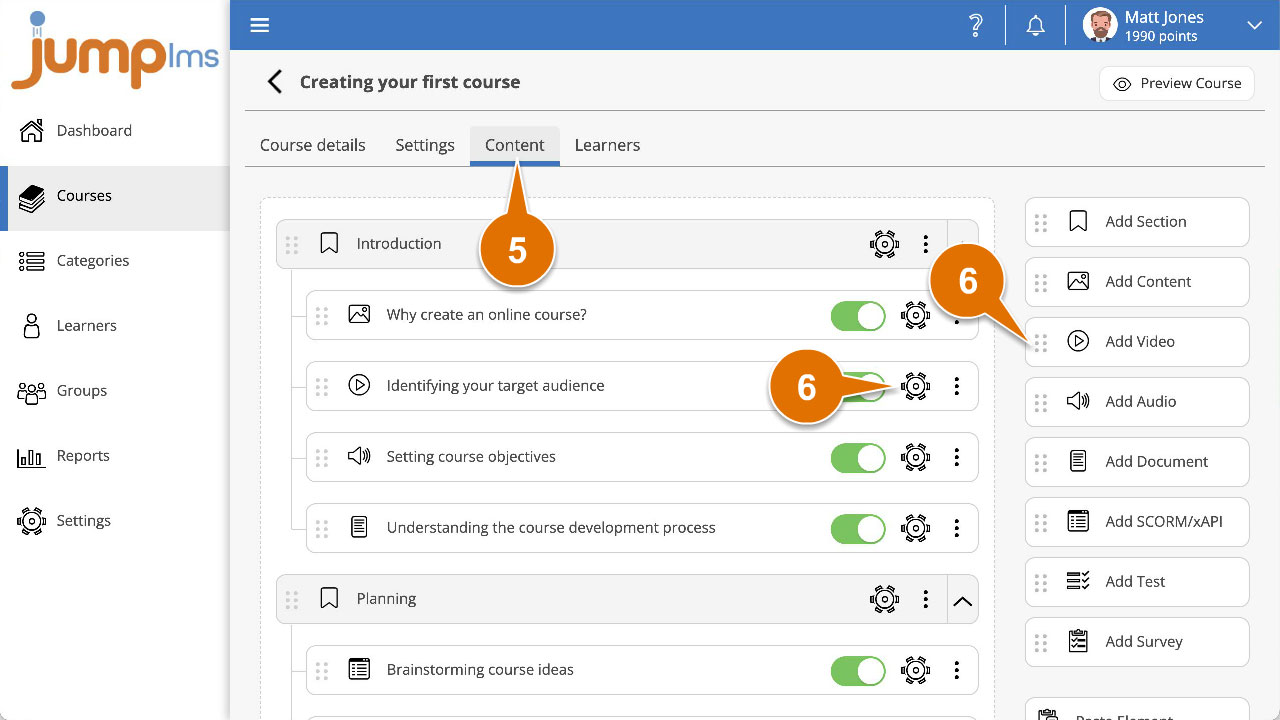Open the hamburger menu in top bar
The height and width of the screenshot is (720, 1280).
point(260,26)
